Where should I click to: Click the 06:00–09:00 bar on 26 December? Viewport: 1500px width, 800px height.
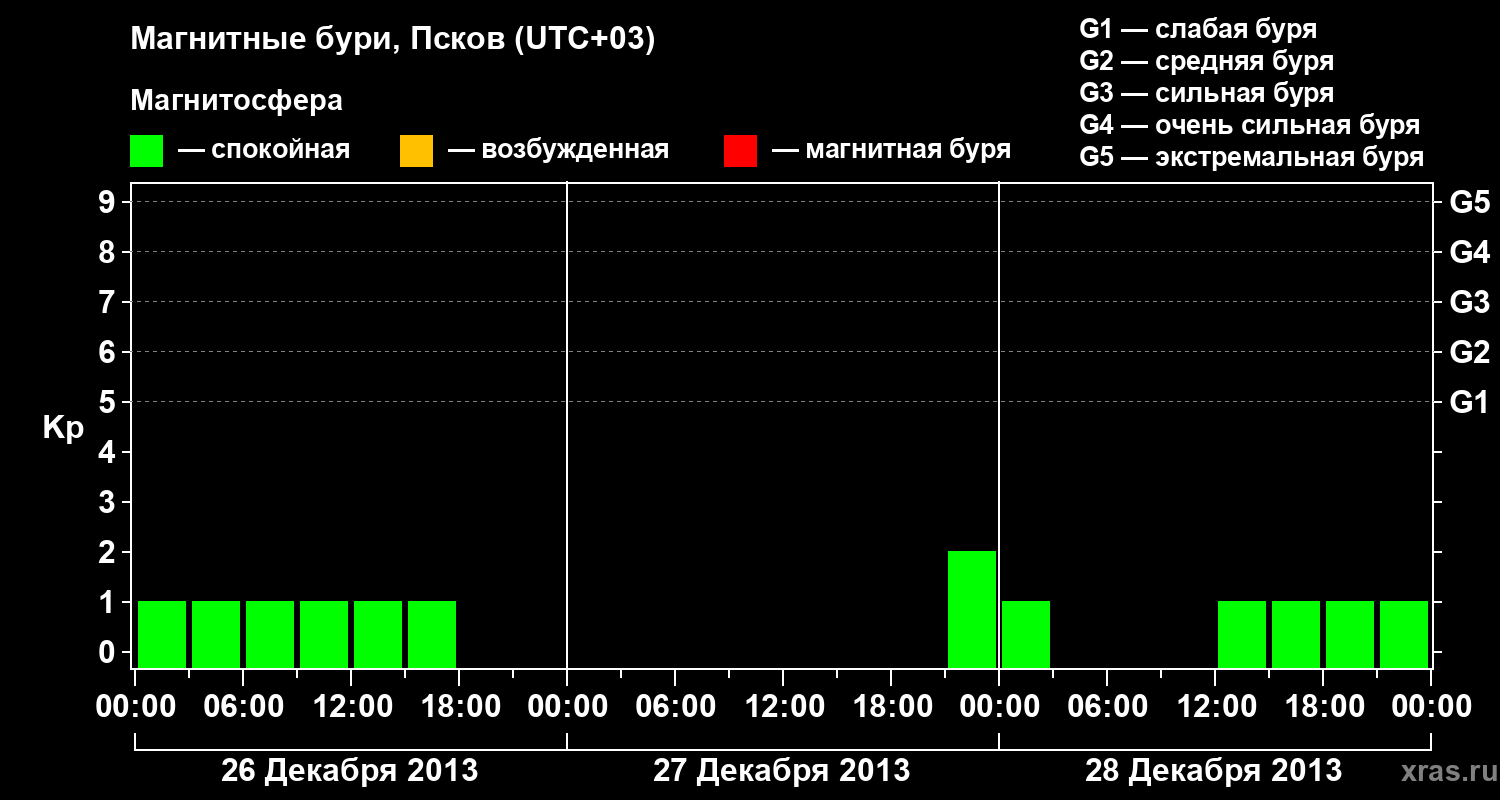click(270, 634)
